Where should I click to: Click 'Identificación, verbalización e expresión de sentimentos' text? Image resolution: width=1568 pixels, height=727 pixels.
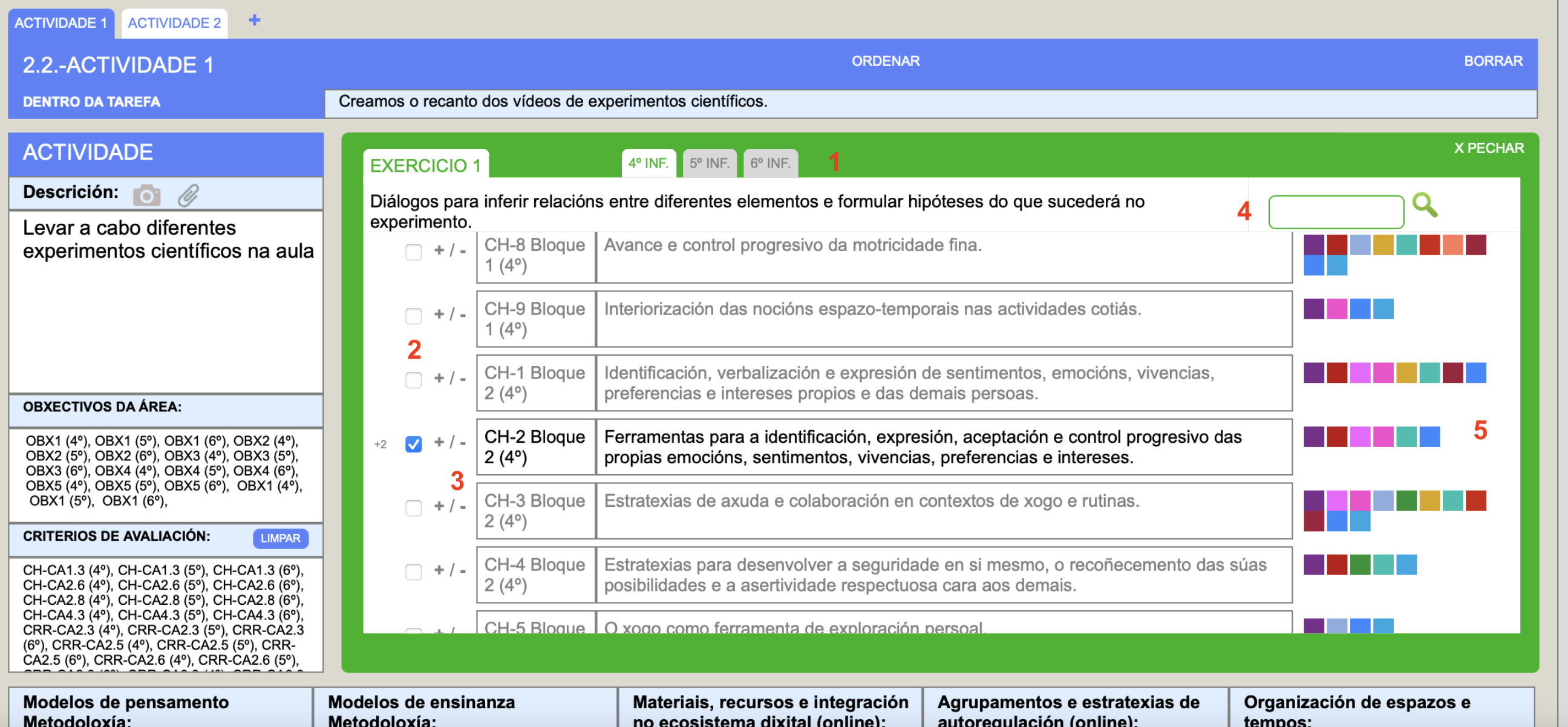click(909, 383)
